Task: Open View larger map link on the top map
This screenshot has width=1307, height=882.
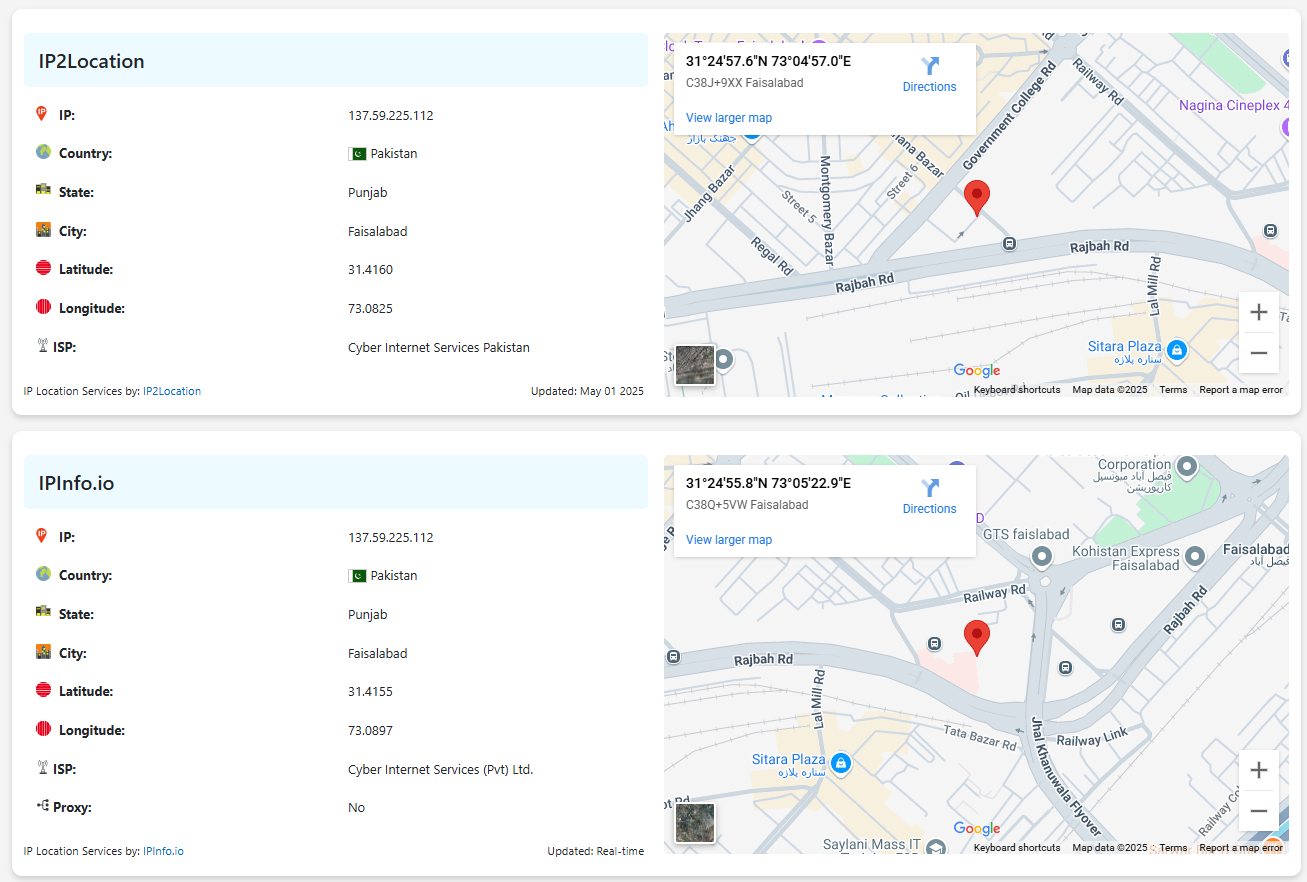Action: [x=729, y=118]
